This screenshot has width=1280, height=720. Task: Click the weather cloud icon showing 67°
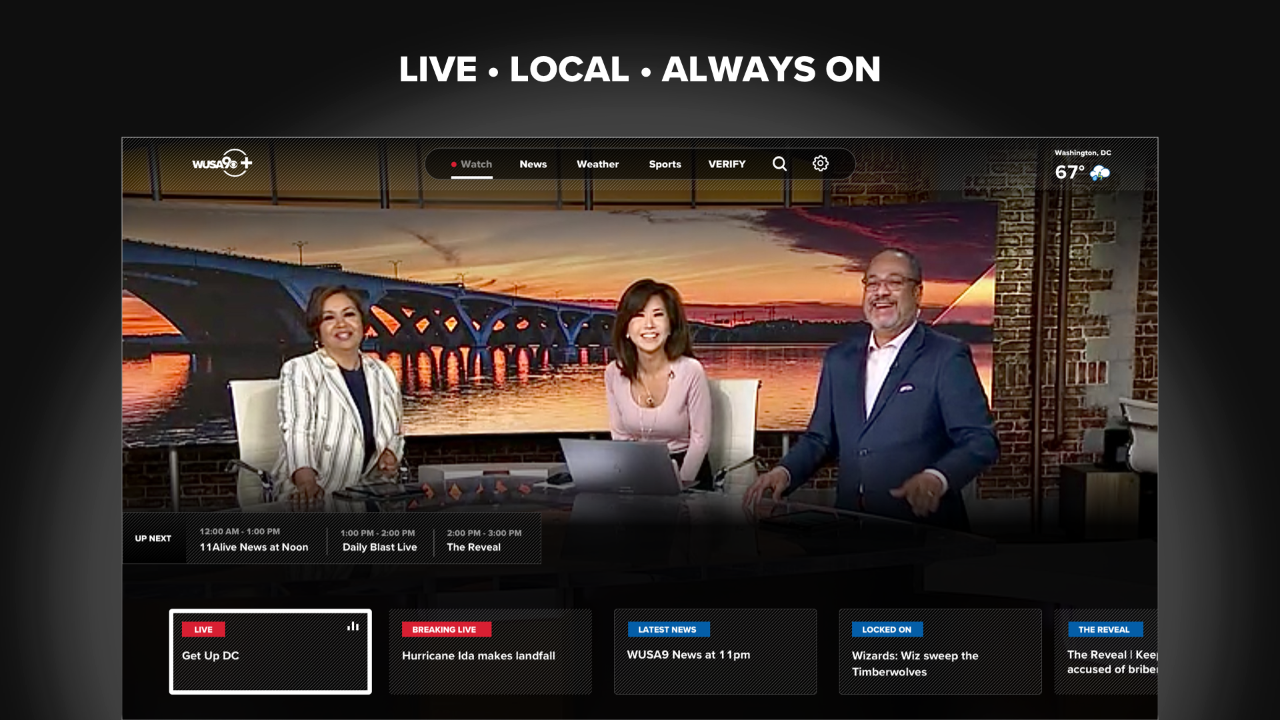click(x=1100, y=171)
